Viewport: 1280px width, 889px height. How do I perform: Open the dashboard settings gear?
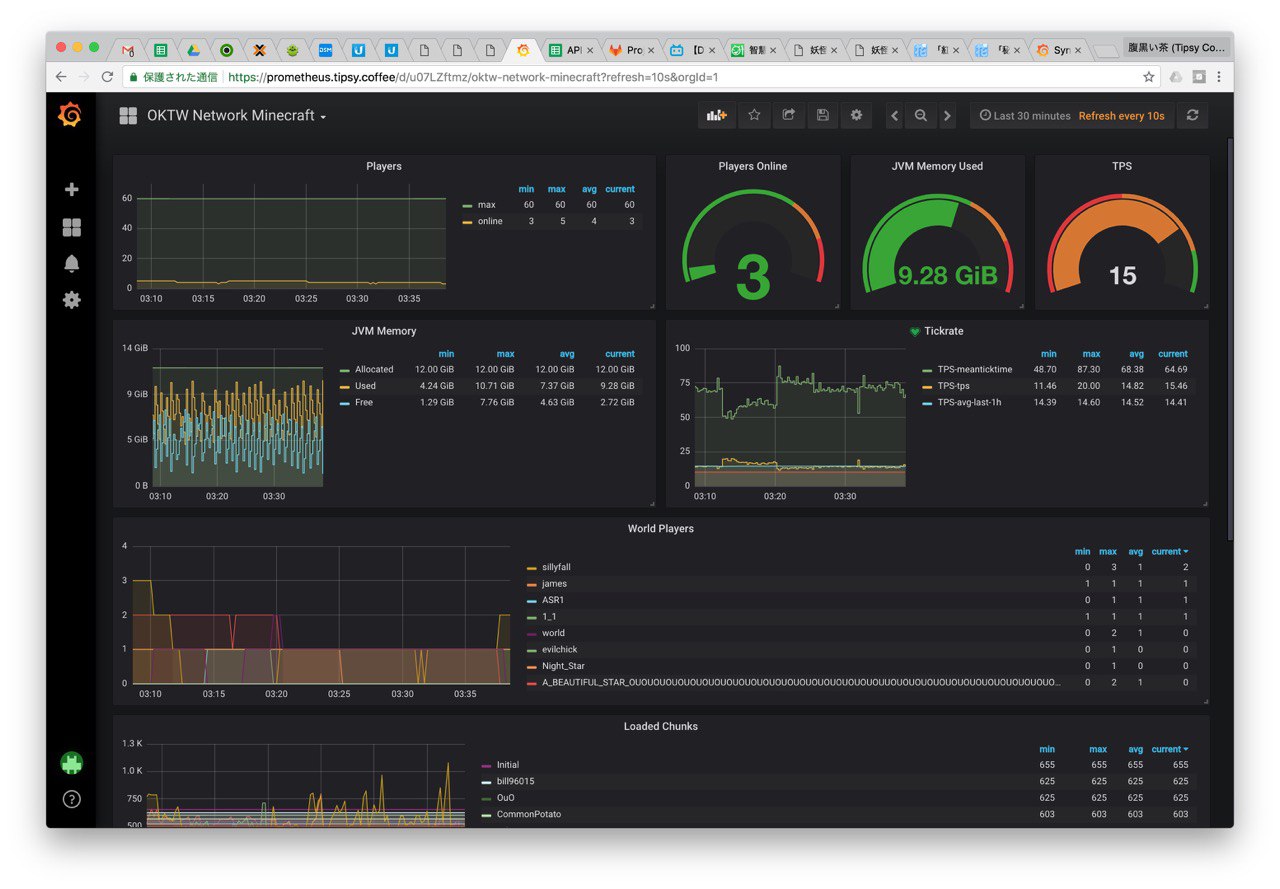tap(856, 116)
